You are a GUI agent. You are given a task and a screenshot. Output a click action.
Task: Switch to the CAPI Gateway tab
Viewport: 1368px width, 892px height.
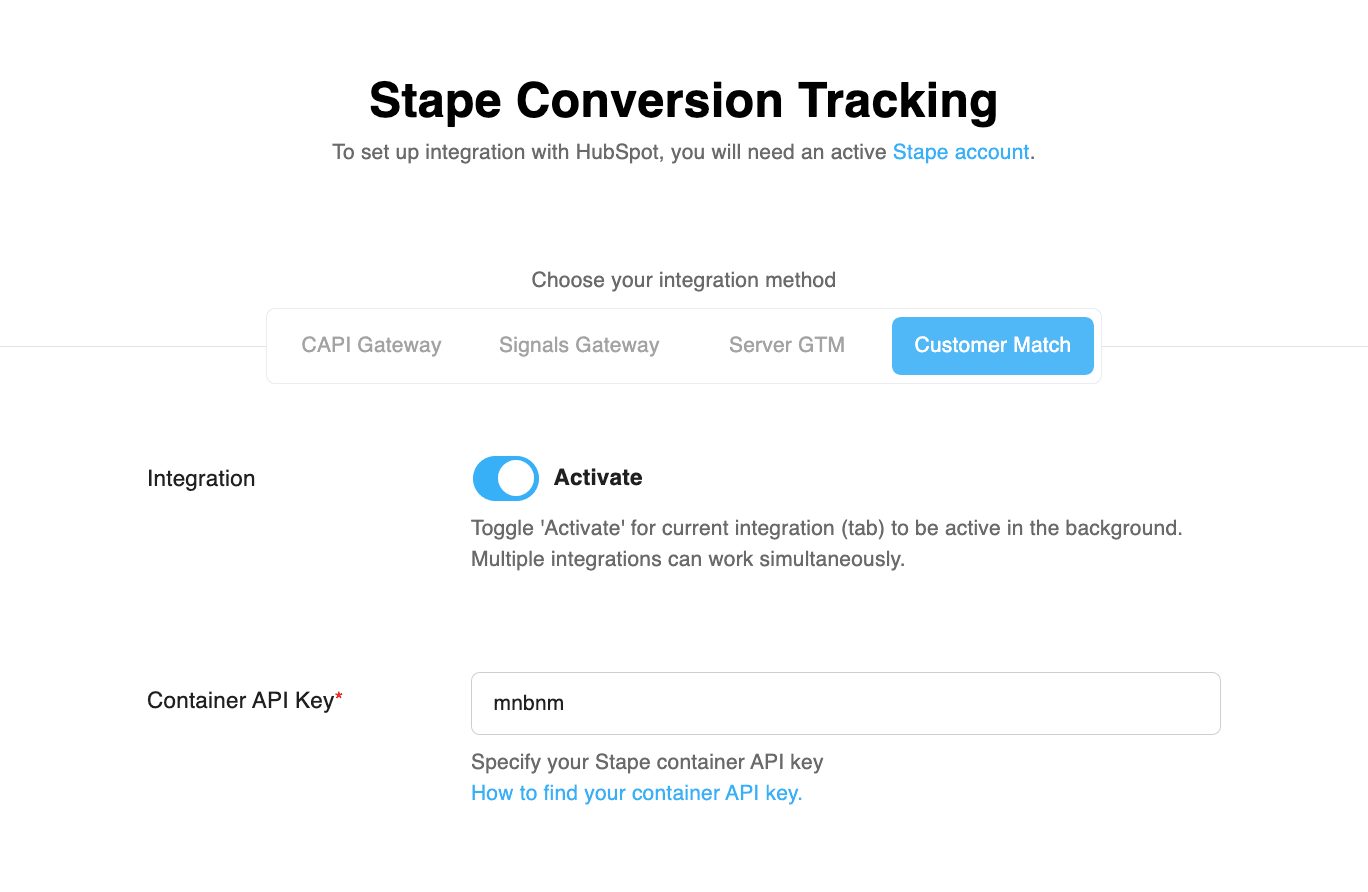[371, 345]
